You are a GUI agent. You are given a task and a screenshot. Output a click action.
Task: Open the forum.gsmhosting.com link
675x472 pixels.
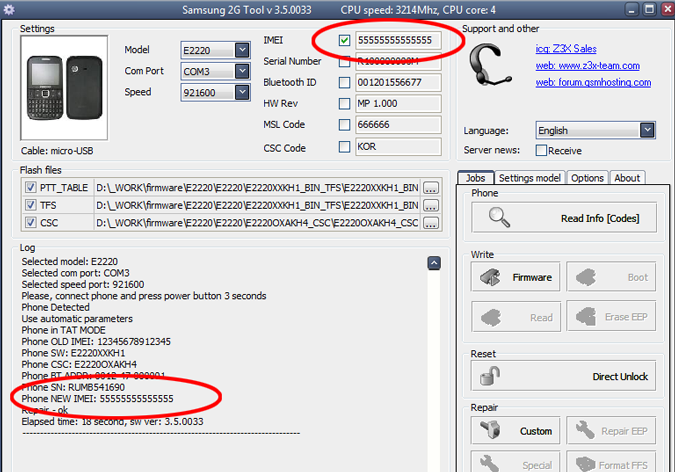point(593,82)
